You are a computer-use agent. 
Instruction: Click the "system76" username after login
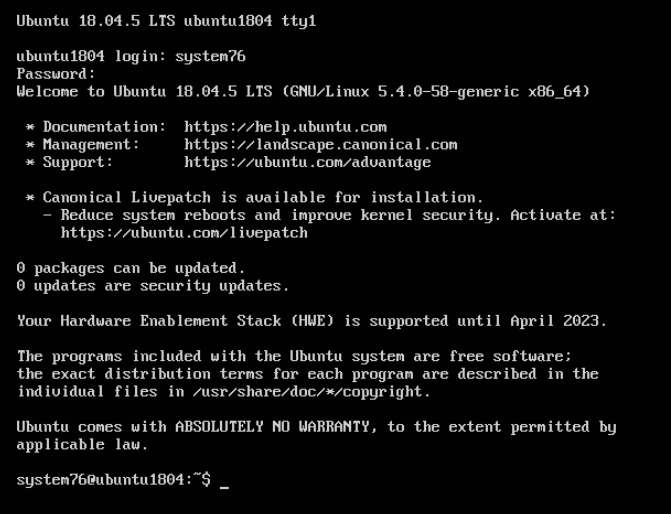210,56
